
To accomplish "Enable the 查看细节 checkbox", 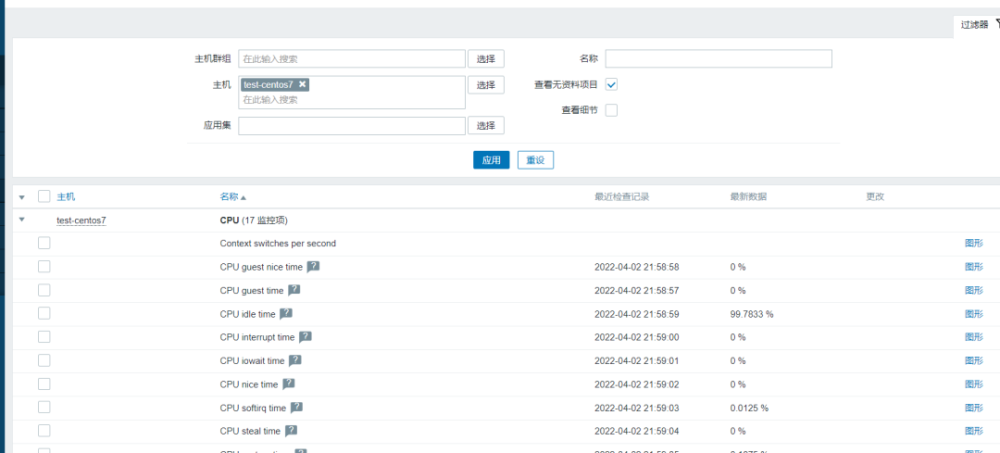I will (x=611, y=110).
